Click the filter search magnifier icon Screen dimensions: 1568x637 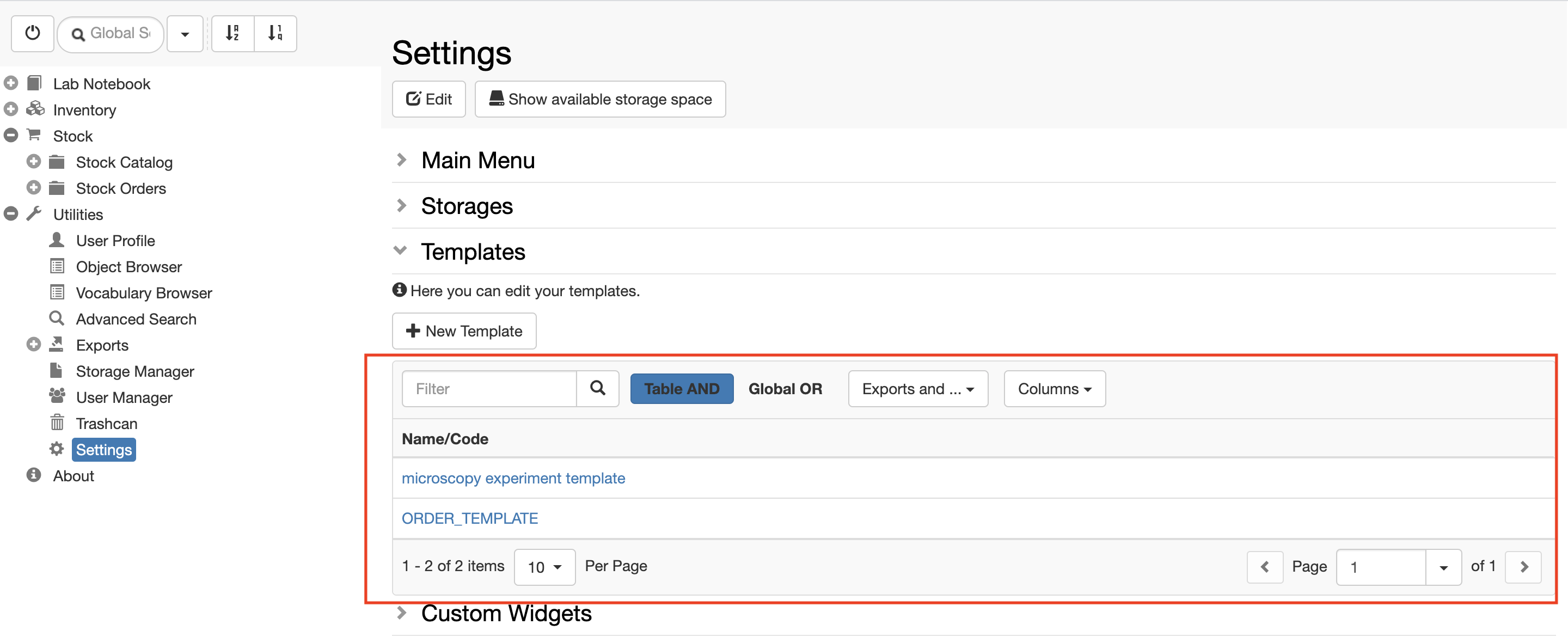pos(597,389)
